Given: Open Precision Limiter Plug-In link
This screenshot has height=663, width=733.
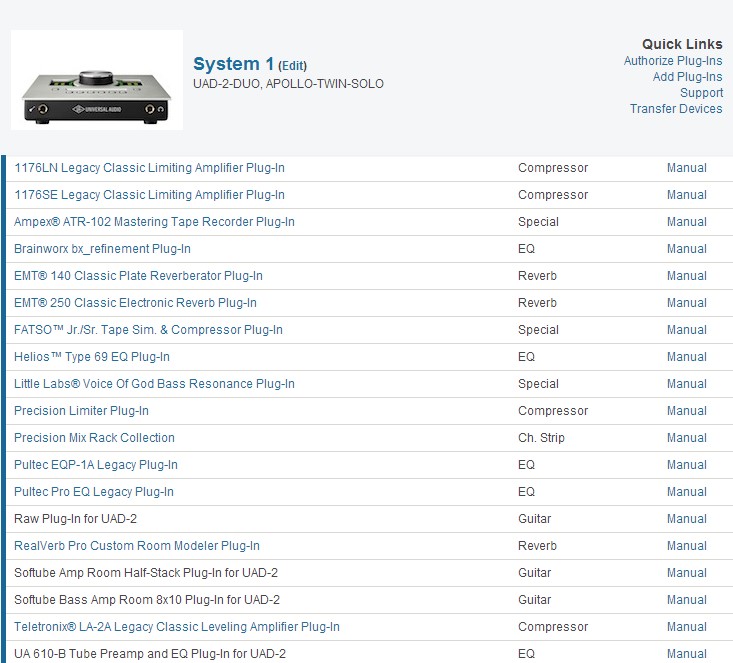Looking at the screenshot, I should (x=81, y=411).
